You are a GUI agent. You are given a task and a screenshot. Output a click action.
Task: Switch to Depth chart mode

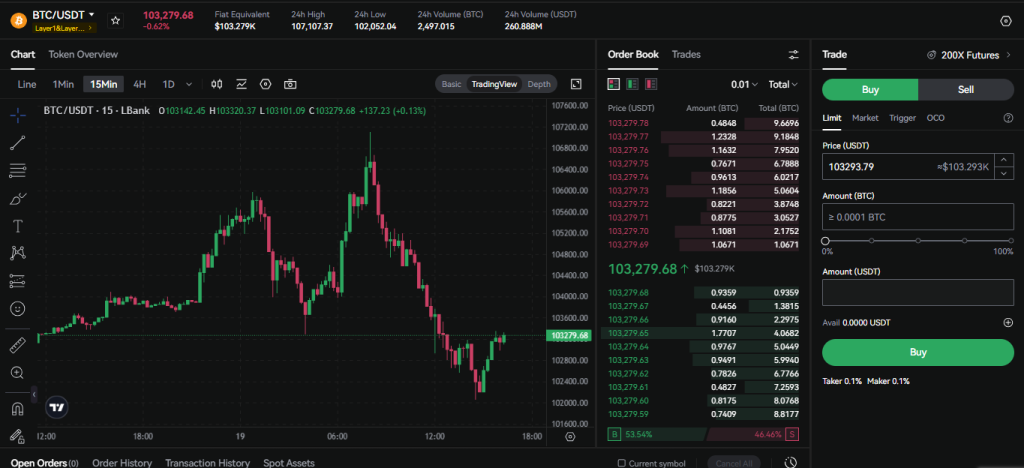(x=539, y=84)
